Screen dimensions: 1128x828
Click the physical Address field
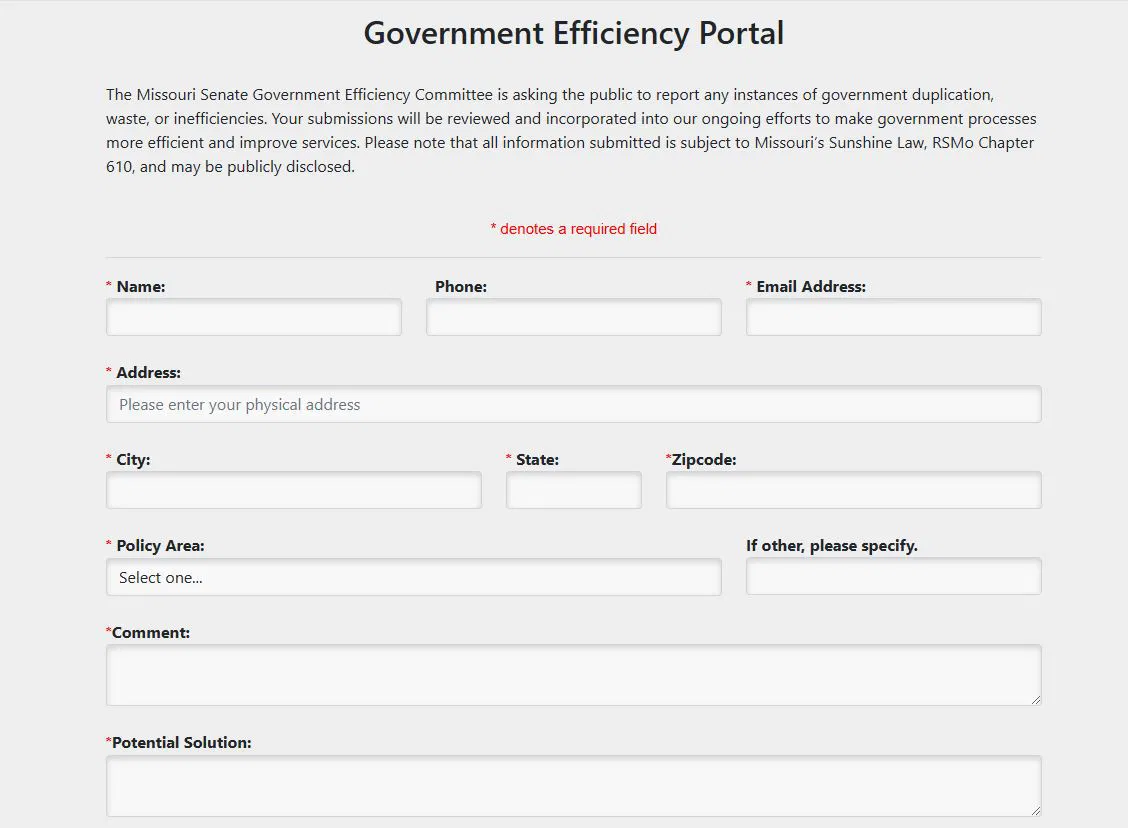point(573,404)
